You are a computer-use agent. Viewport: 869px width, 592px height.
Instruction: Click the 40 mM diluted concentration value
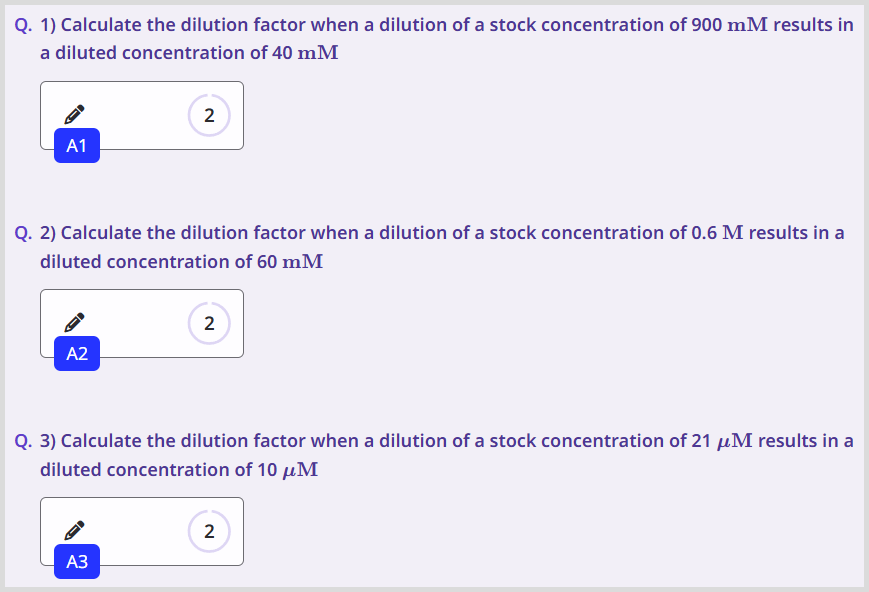click(x=305, y=53)
